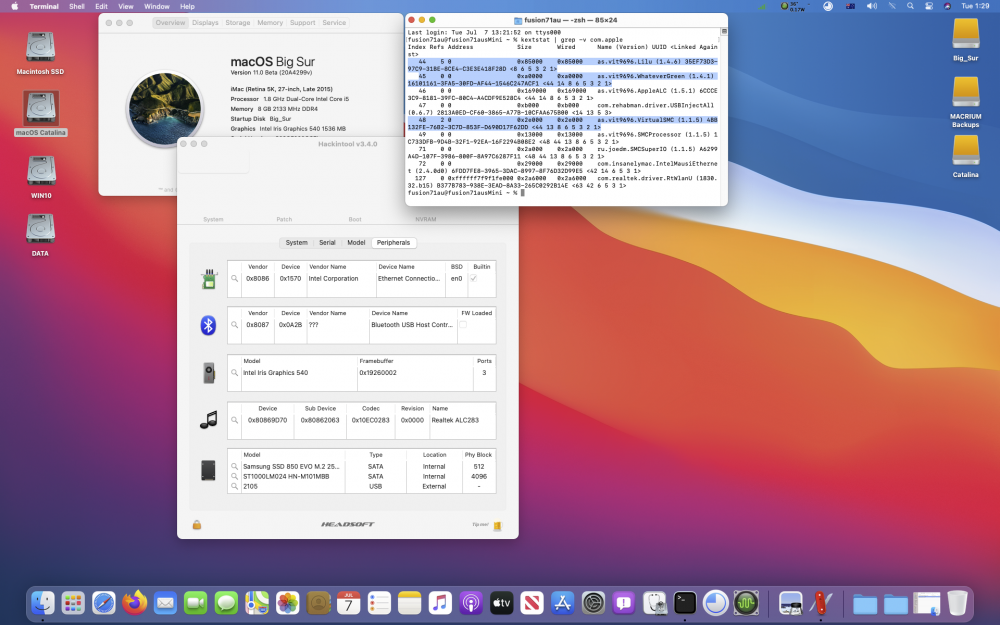Click the lock icon in Hackintool footer
The height and width of the screenshot is (625, 1000).
pos(197,525)
